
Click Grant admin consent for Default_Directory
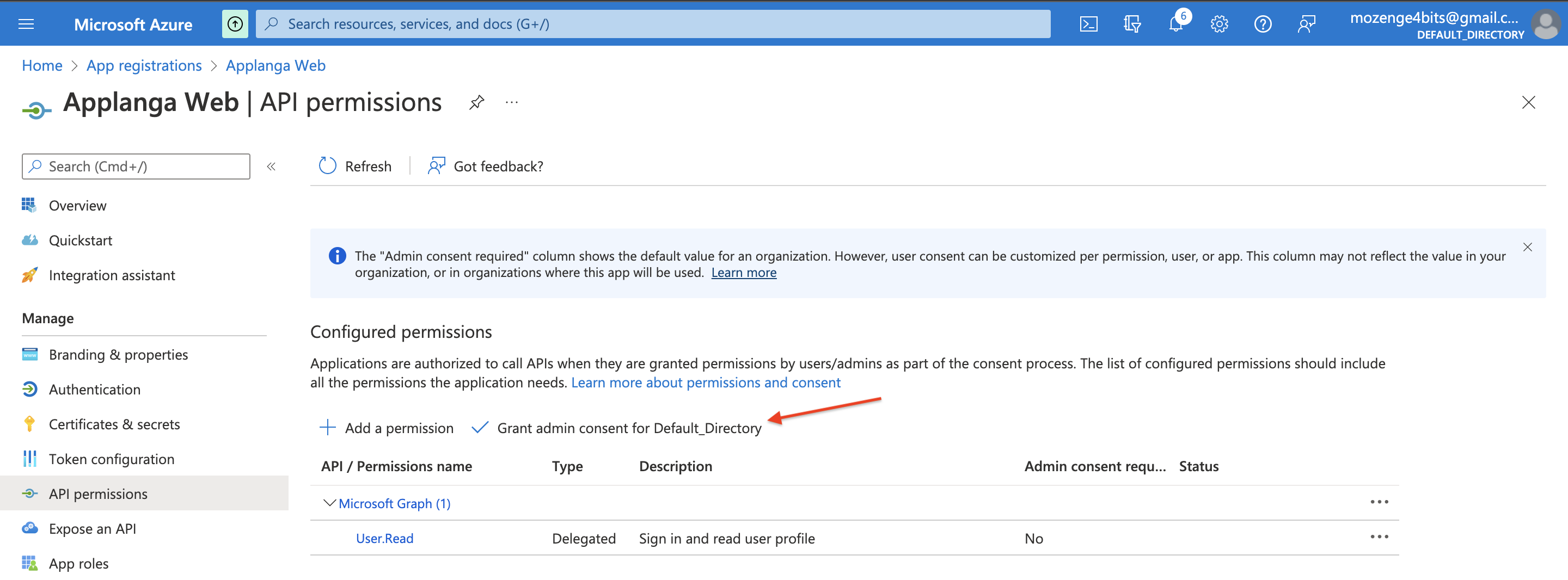pos(617,428)
